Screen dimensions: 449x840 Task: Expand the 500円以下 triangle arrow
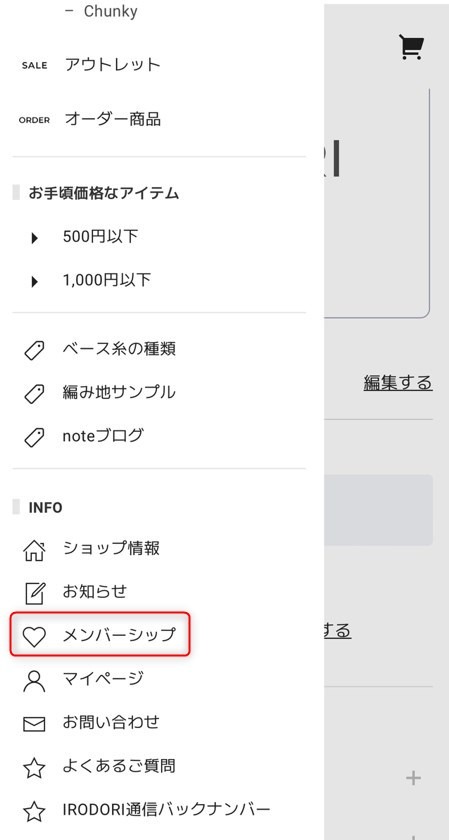[35, 238]
